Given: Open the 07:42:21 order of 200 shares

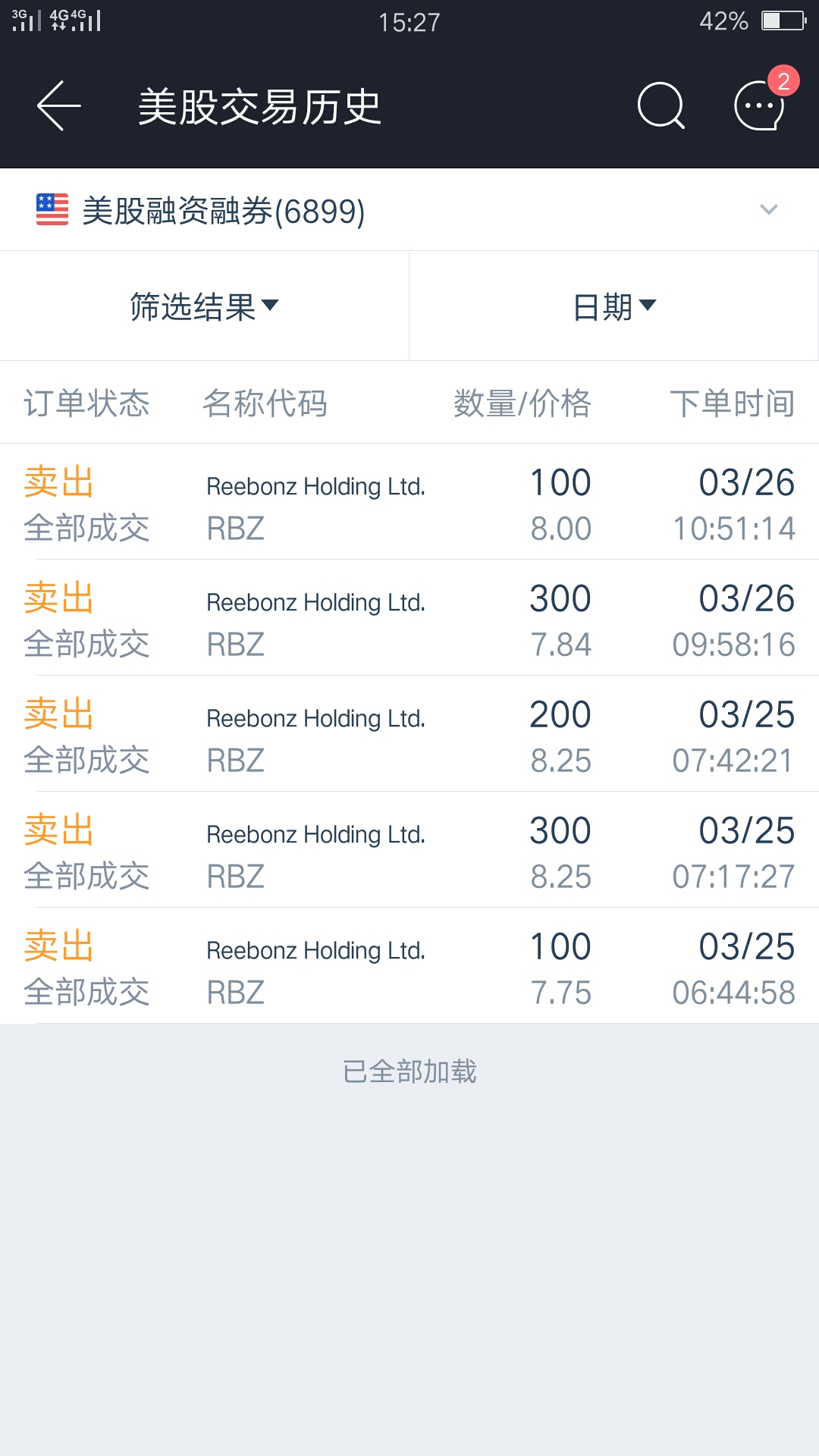Looking at the screenshot, I should pos(409,736).
